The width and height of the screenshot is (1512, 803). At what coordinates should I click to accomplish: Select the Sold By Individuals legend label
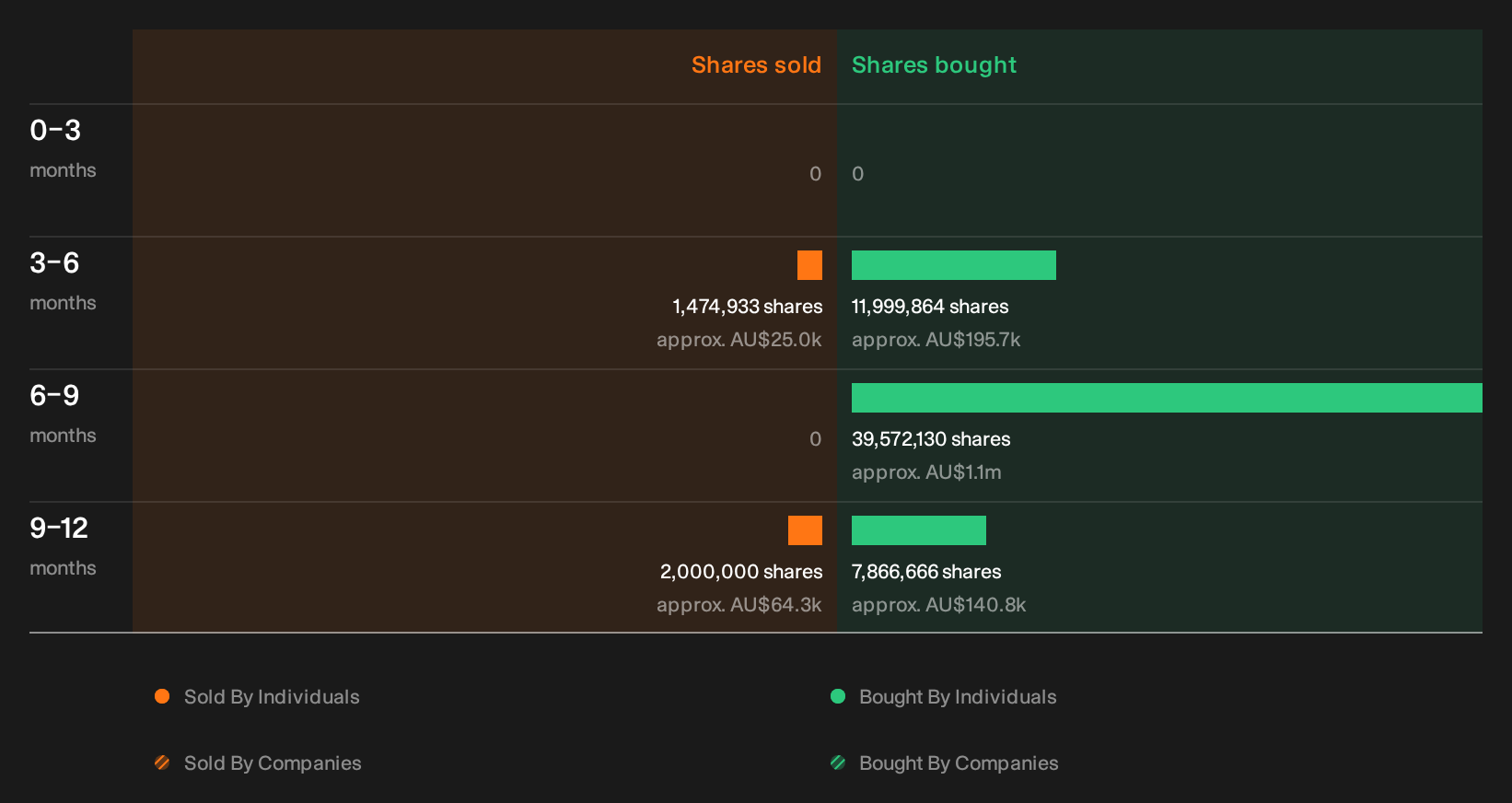(x=272, y=697)
